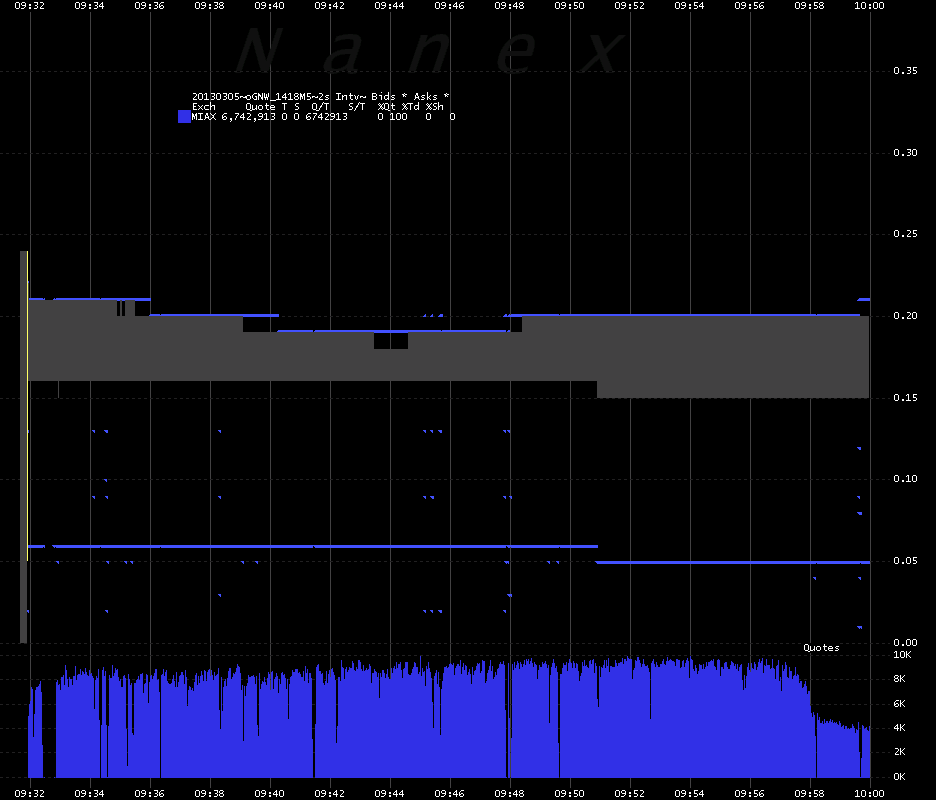Click the 6K quotes axis label
This screenshot has width=936, height=800.
pyautogui.click(x=900, y=704)
